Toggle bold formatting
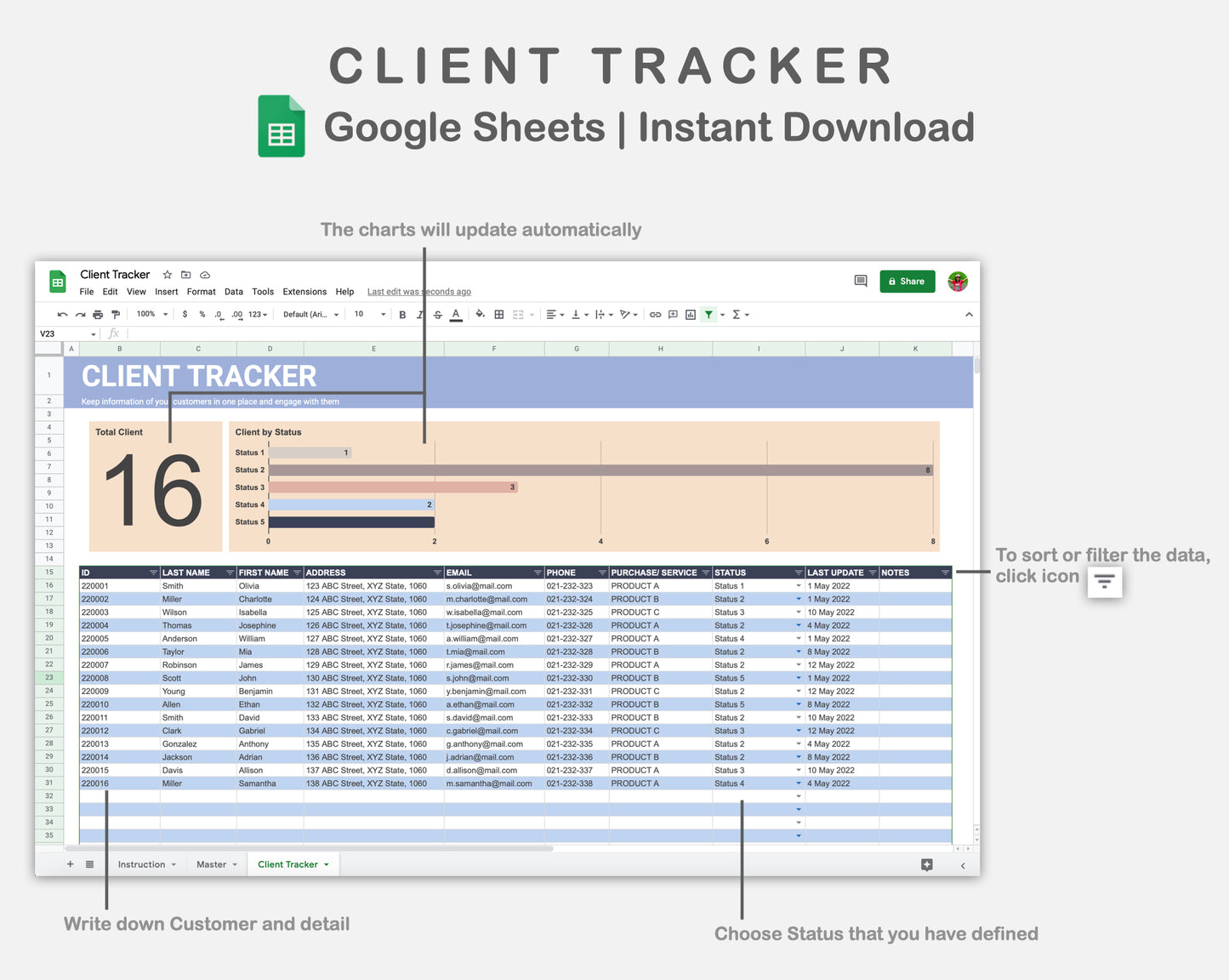The image size is (1229, 980). pos(403,314)
